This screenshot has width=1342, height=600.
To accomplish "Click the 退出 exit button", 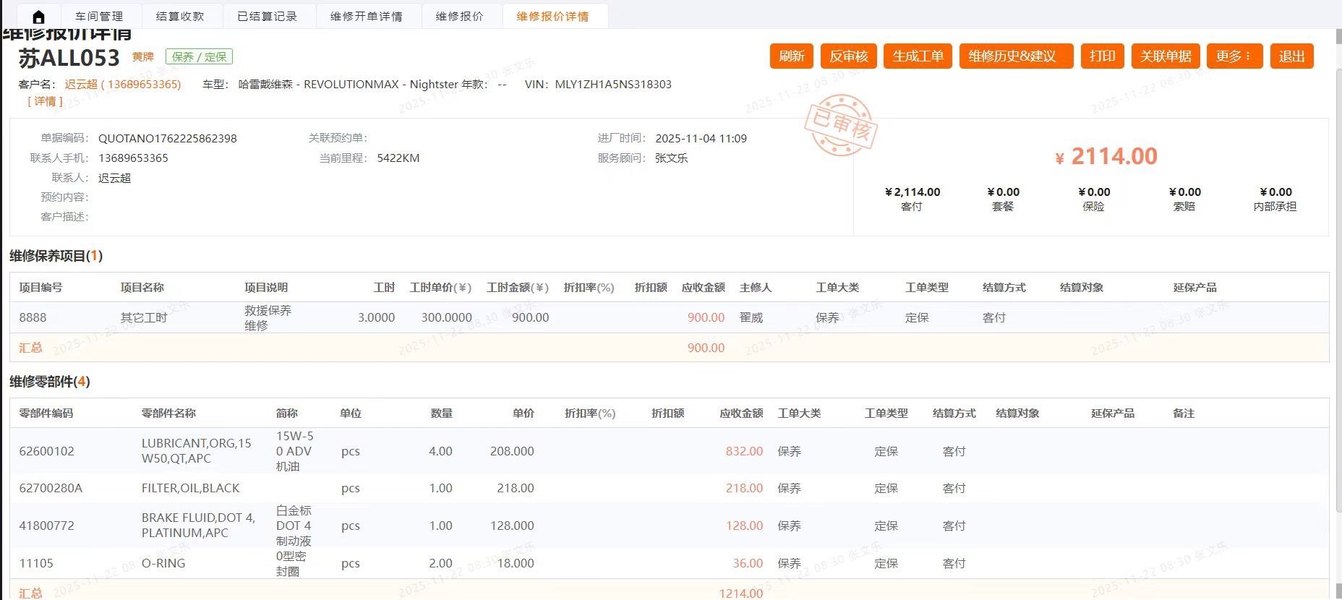I will tap(1292, 56).
